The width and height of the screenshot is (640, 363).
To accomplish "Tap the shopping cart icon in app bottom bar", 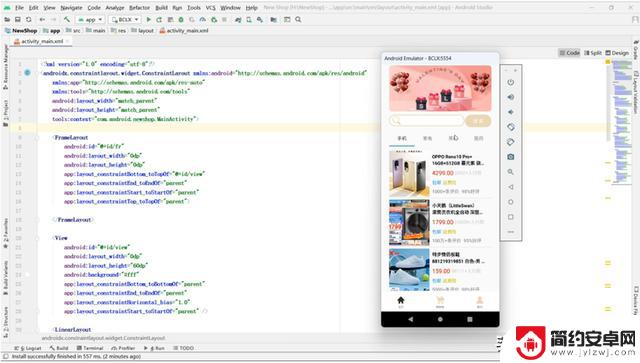I will (440, 301).
